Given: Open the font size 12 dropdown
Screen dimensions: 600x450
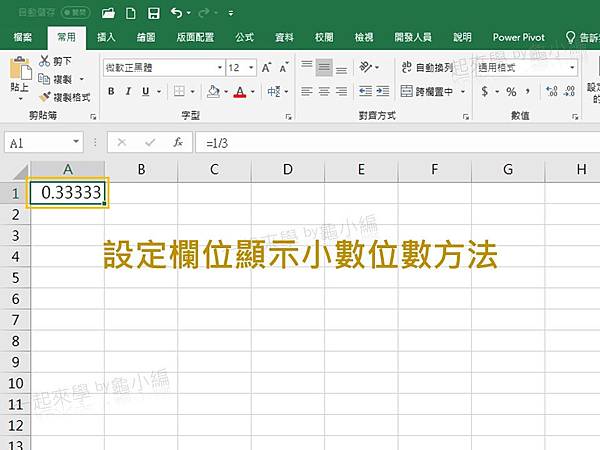Looking at the screenshot, I should click(x=251, y=68).
